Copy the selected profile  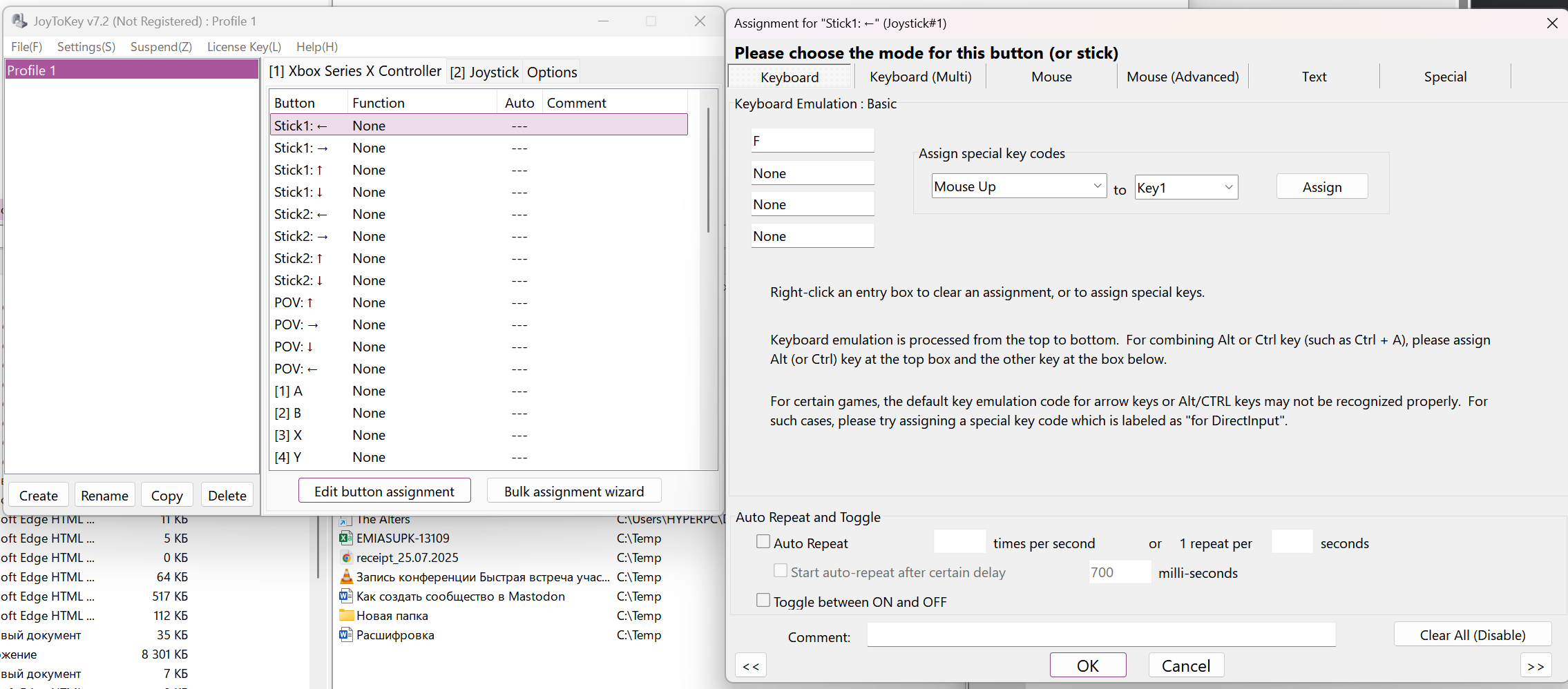(167, 495)
